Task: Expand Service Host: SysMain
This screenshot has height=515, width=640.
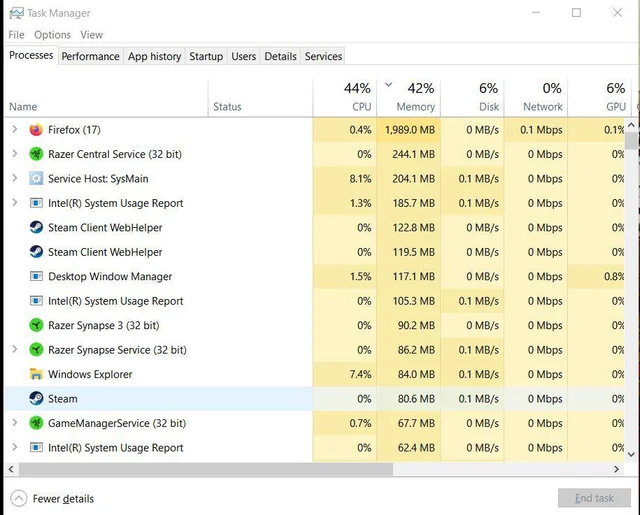Action: pos(15,178)
